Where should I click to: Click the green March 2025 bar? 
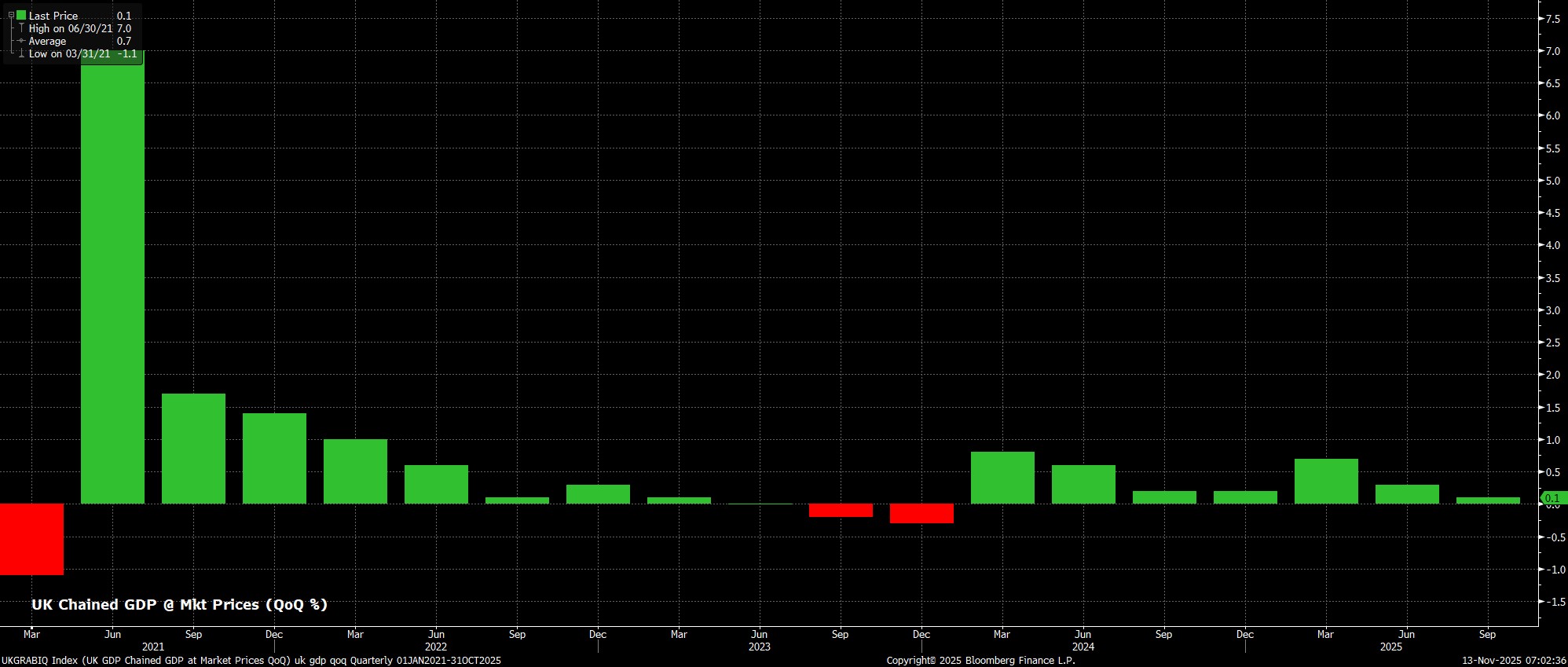(x=1326, y=481)
